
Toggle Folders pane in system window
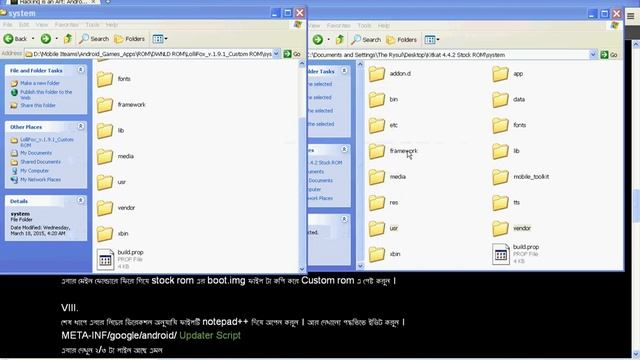tap(129, 39)
